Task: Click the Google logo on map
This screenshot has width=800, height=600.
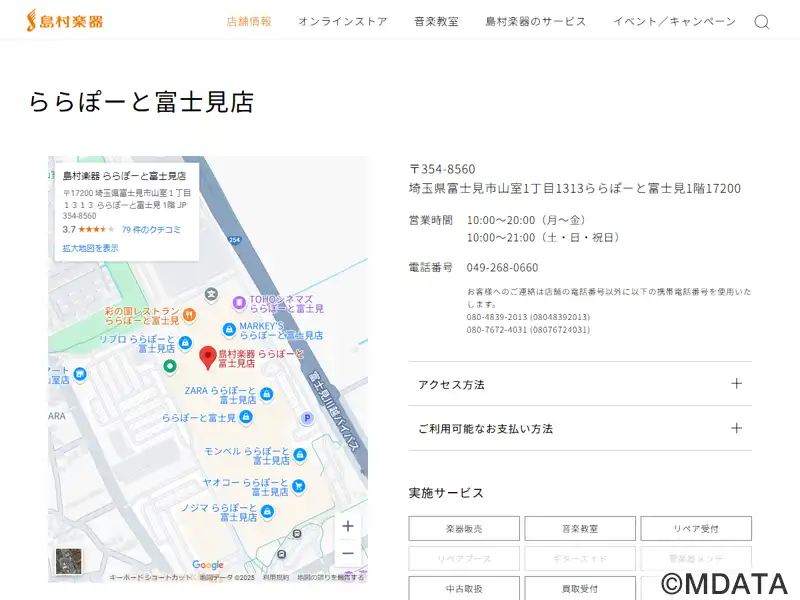Action: tap(208, 565)
